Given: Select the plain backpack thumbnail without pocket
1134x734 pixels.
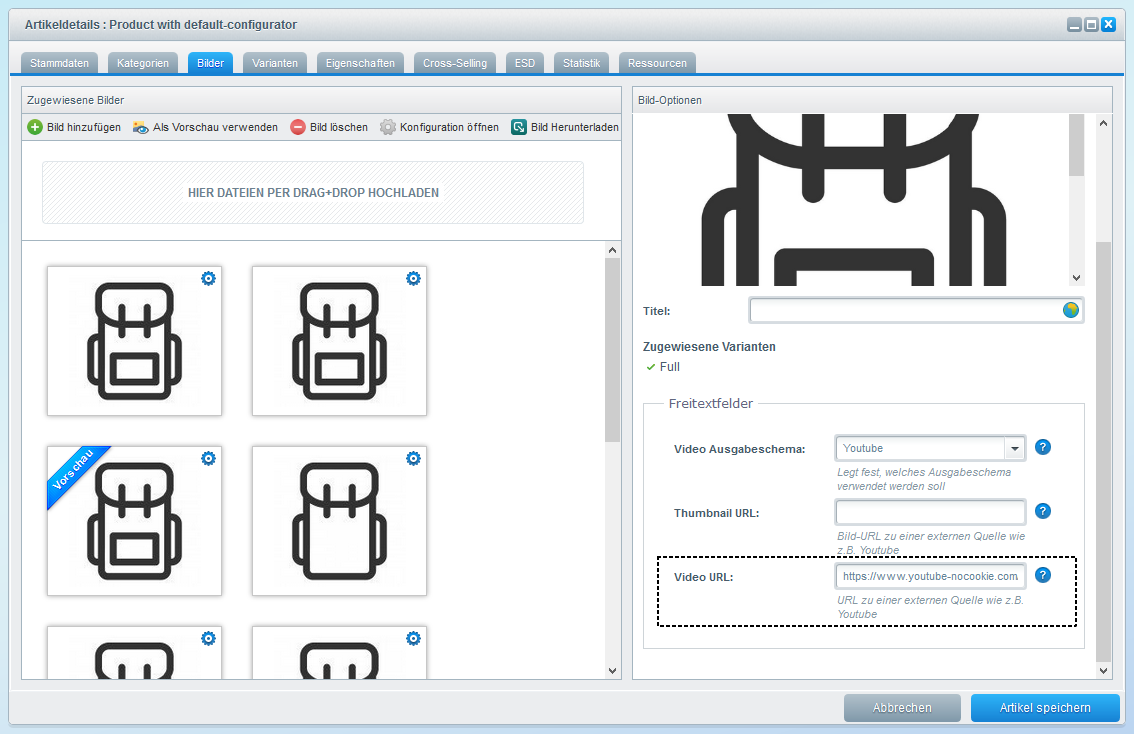Looking at the screenshot, I should 339,521.
